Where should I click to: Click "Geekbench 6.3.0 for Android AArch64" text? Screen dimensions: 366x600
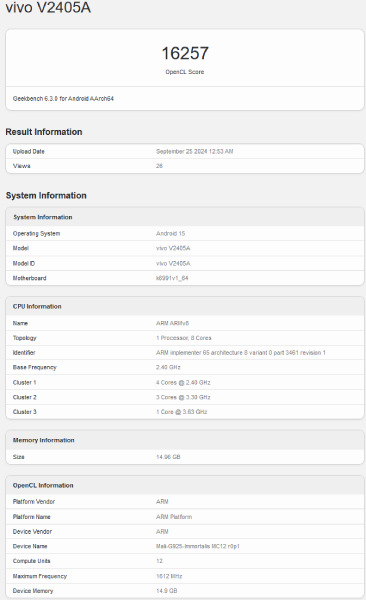[63, 99]
